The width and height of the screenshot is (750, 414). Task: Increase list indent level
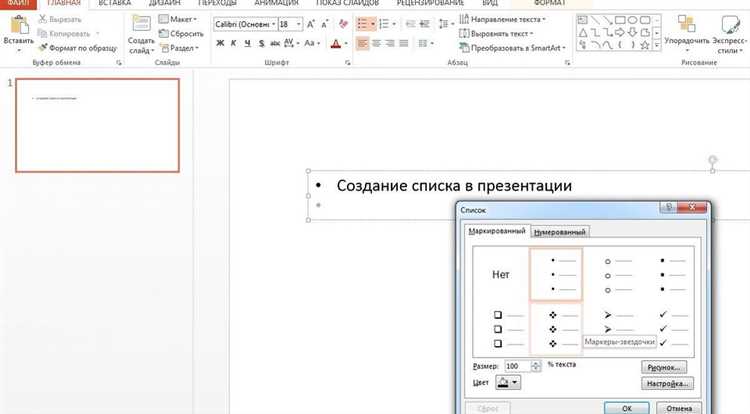click(424, 24)
